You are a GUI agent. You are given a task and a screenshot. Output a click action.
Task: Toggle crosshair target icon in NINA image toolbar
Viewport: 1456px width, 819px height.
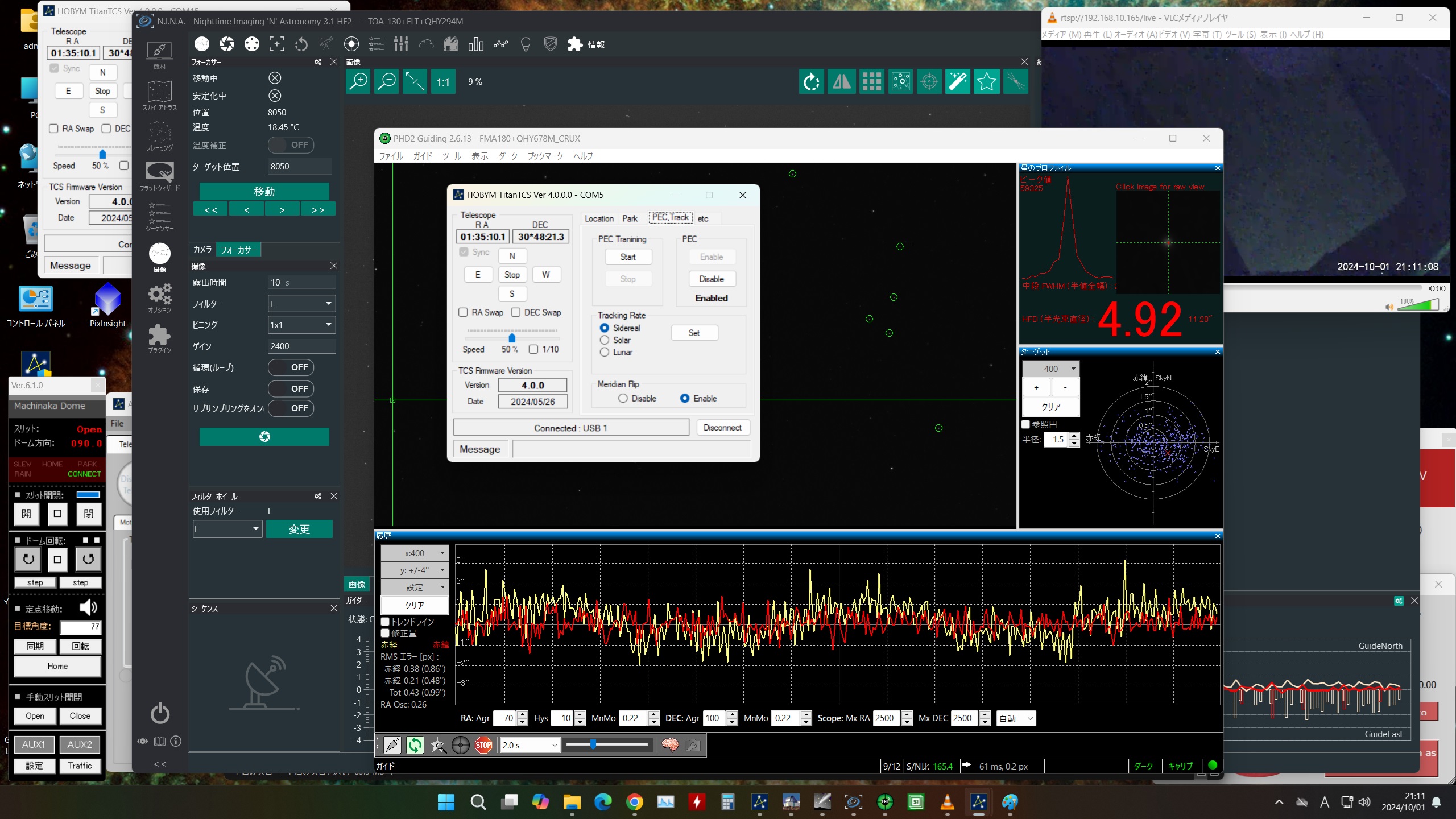(929, 82)
